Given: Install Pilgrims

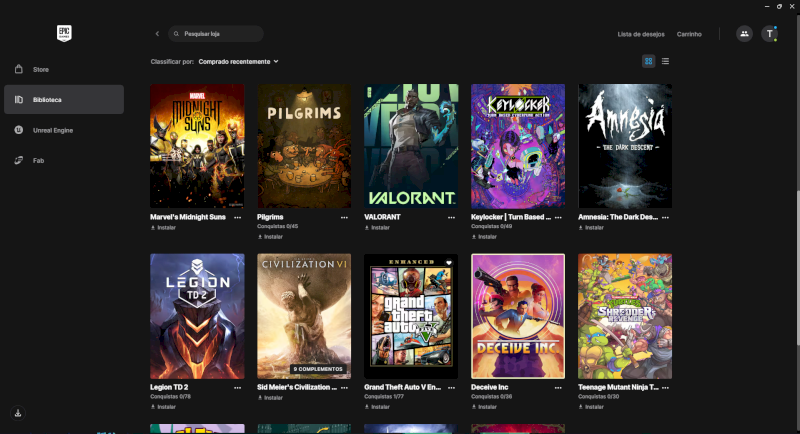Looking at the screenshot, I should click(270, 237).
